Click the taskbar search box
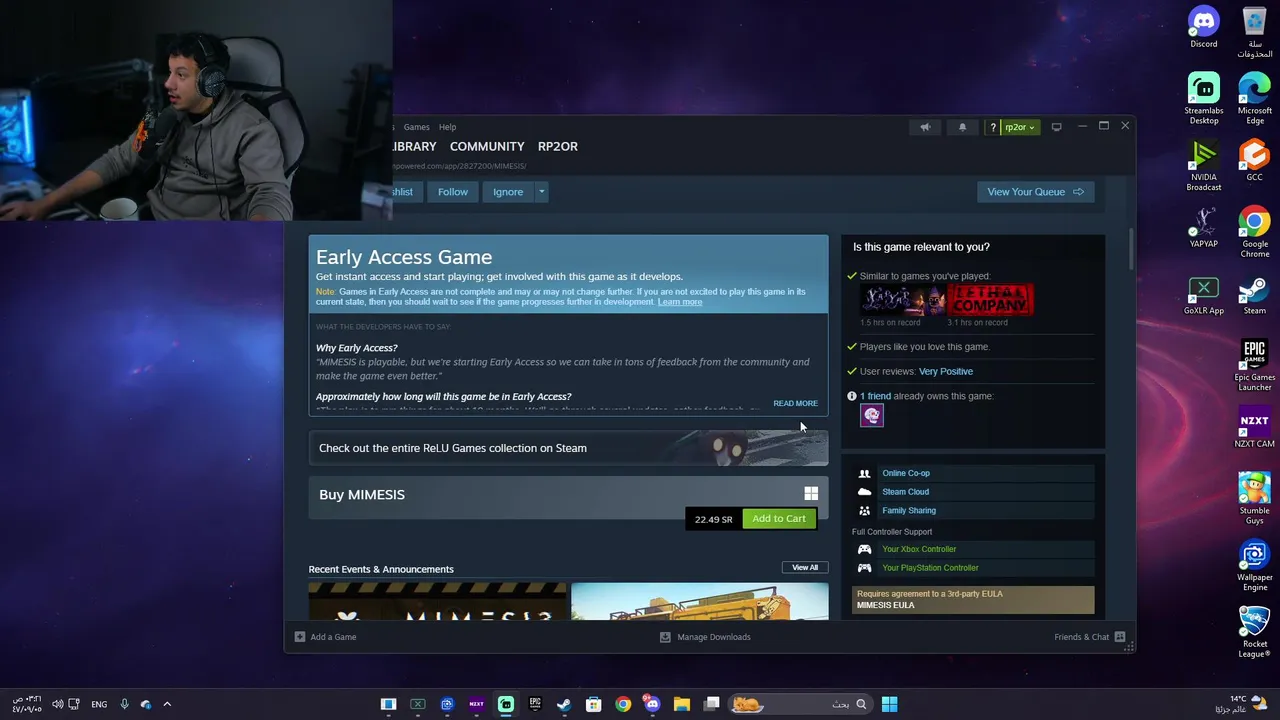1280x720 pixels. (x=801, y=704)
